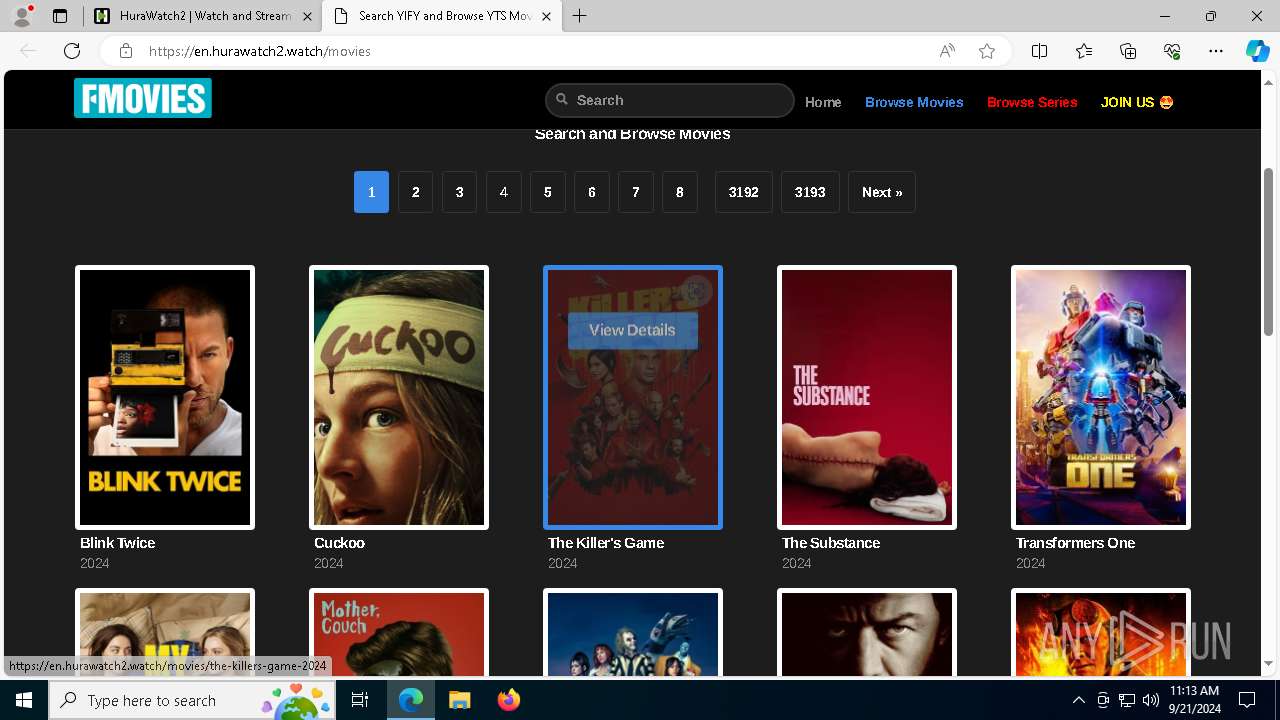Viewport: 1280px width, 720px height.
Task: Open the Mother, Couch poster
Action: (399, 632)
